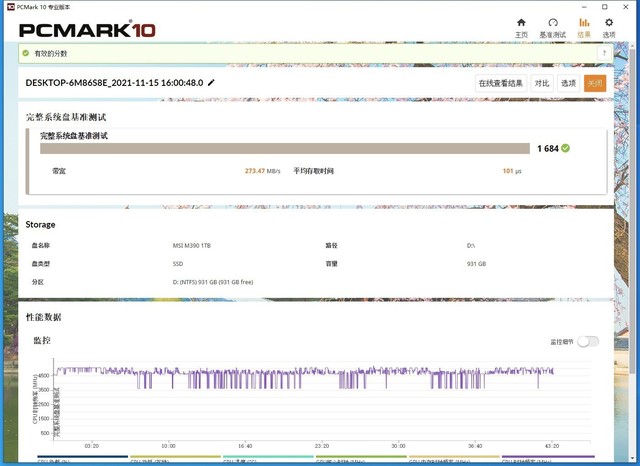Toggle the 监控细节 monitoring details switch
Image resolution: width=640 pixels, height=466 pixels.
click(x=588, y=342)
